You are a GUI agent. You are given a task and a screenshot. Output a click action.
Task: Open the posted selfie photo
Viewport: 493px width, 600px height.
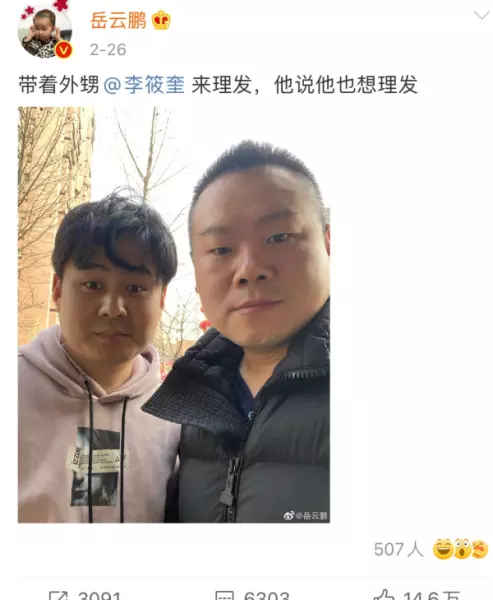(x=174, y=315)
